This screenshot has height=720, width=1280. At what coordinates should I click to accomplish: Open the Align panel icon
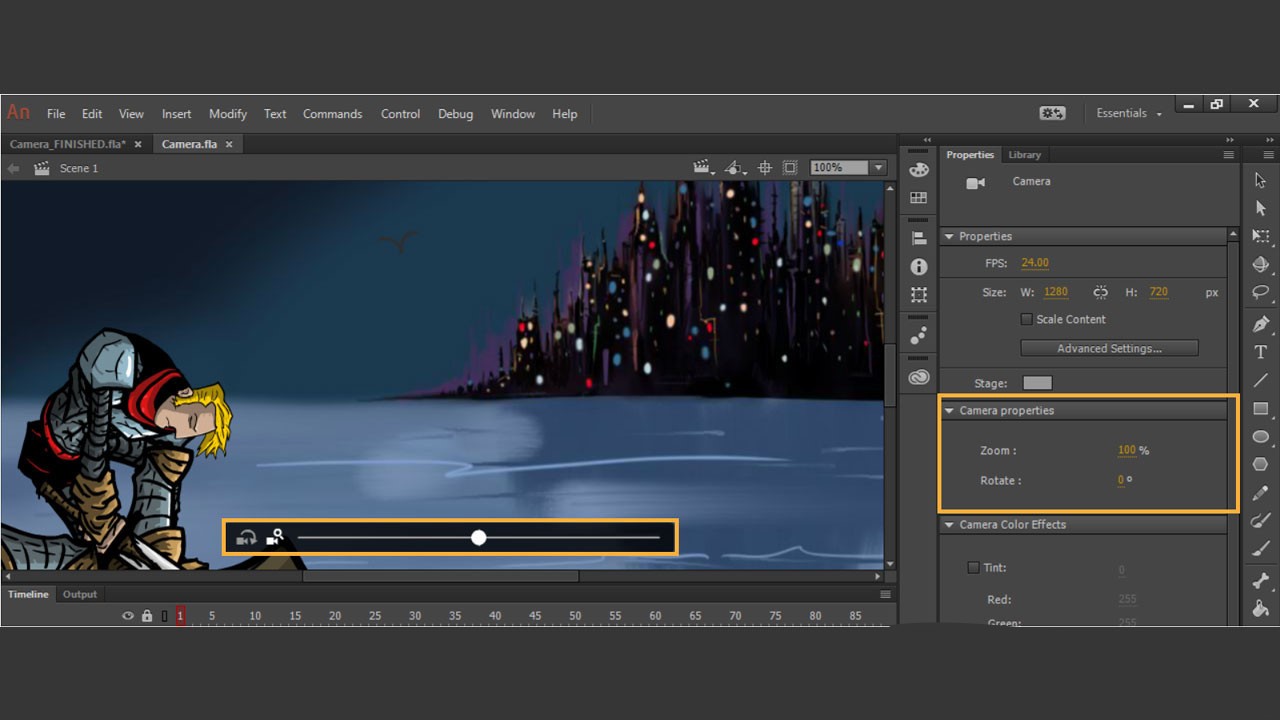tap(918, 238)
